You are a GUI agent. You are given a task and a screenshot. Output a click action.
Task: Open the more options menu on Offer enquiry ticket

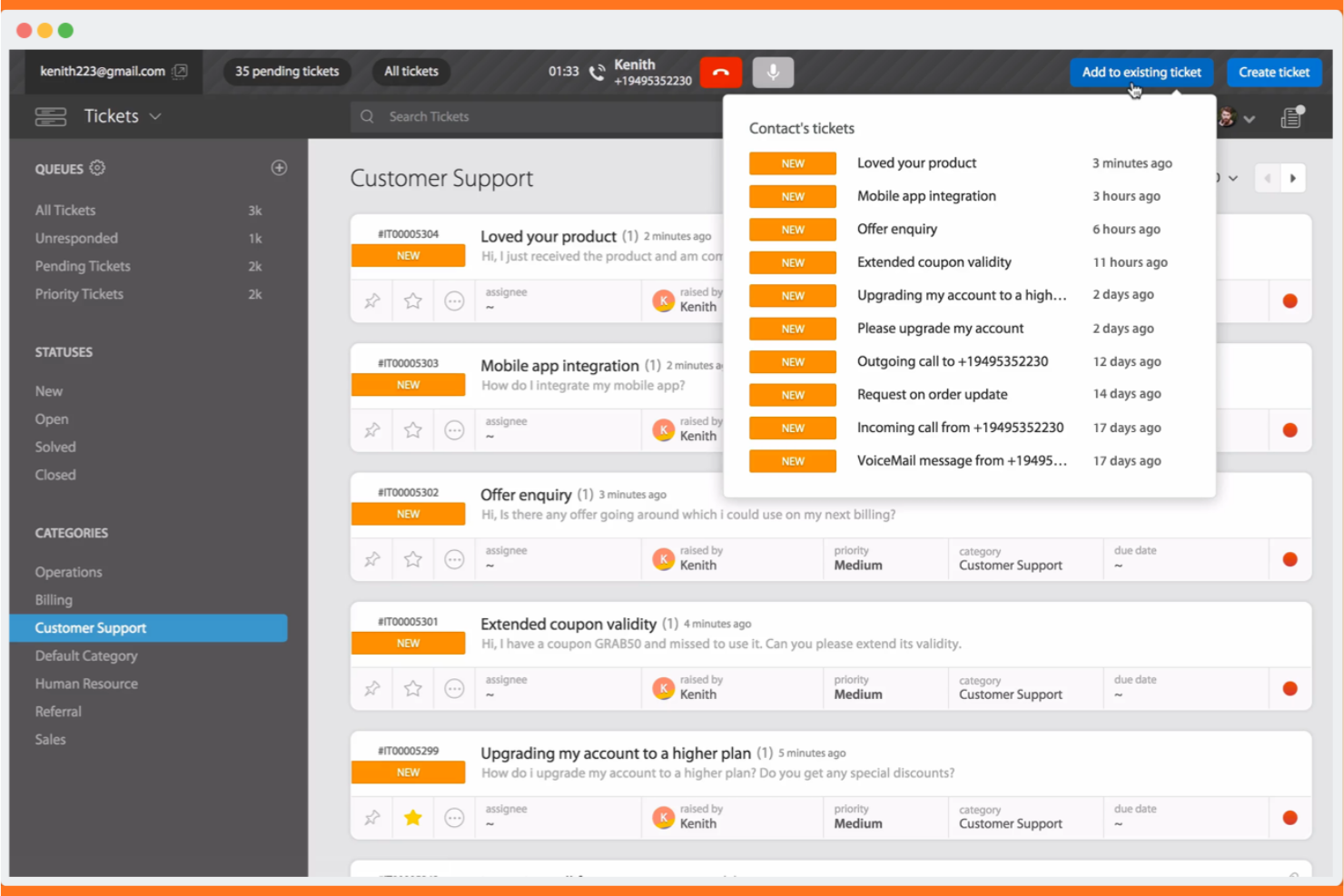[454, 559]
